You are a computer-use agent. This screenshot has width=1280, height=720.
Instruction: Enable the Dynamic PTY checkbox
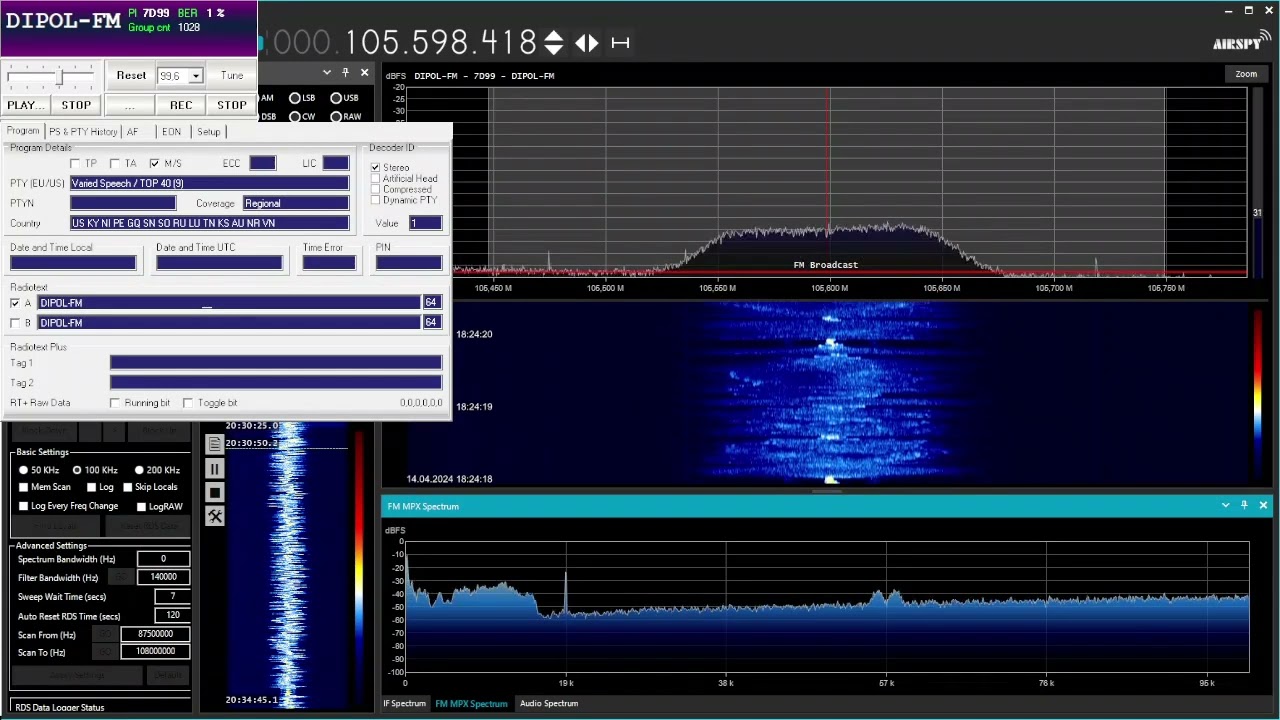376,200
